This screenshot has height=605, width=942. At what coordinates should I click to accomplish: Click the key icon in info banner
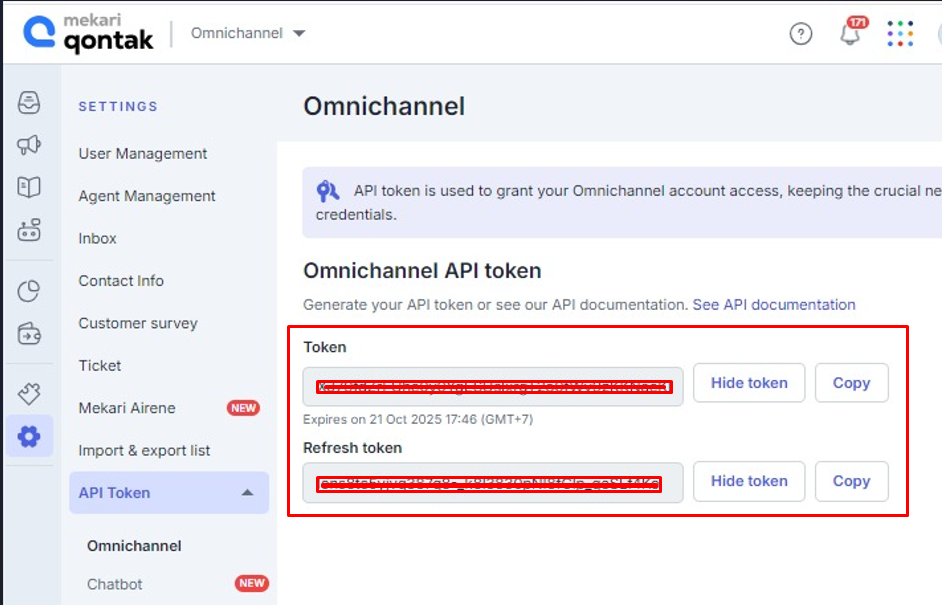(x=327, y=191)
